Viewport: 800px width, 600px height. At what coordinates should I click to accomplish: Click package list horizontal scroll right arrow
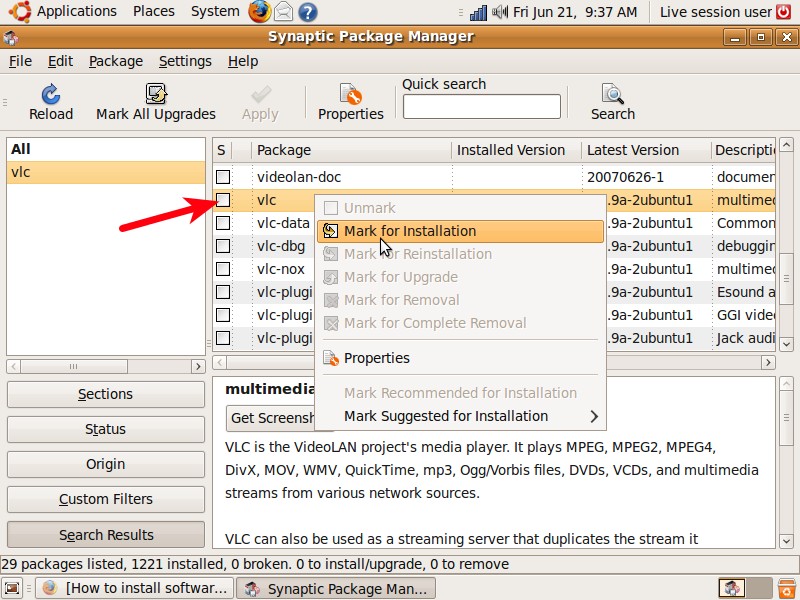[768, 362]
